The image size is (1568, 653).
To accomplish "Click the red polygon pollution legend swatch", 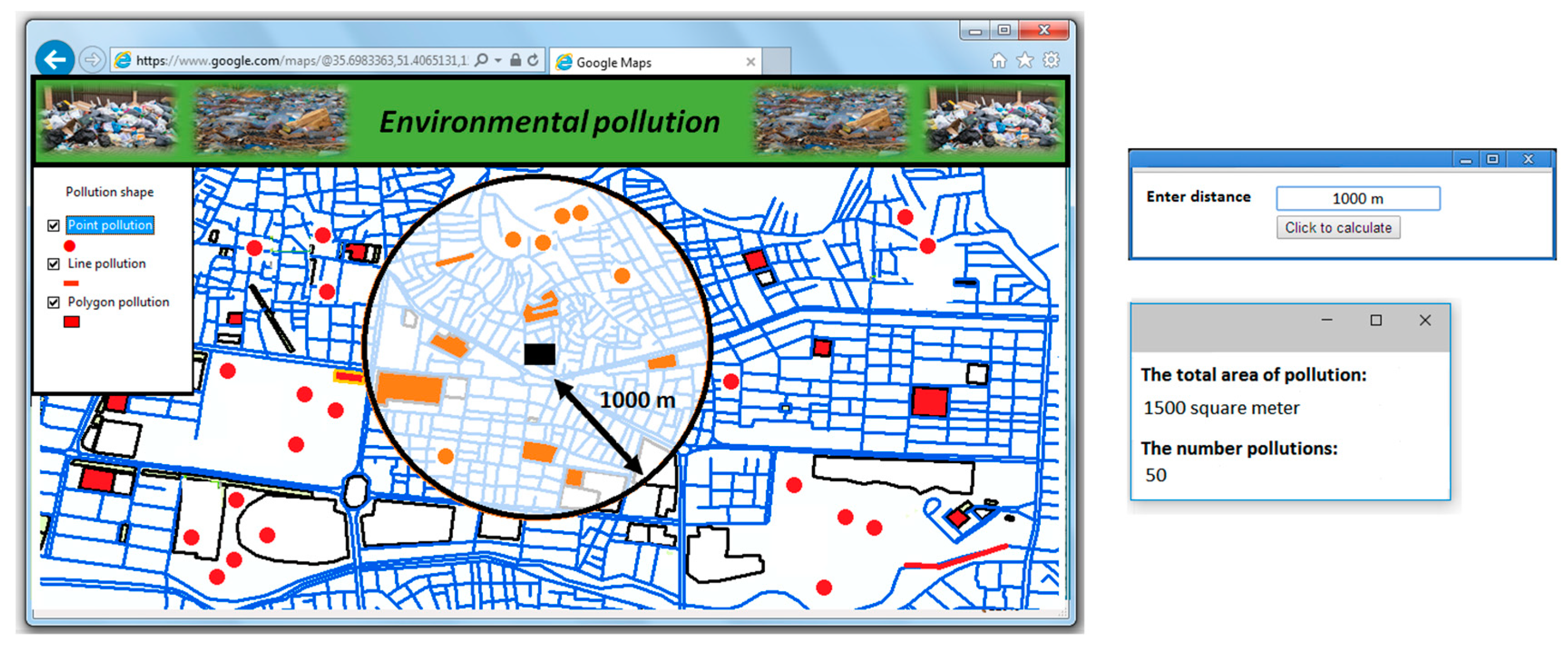I will click(71, 321).
